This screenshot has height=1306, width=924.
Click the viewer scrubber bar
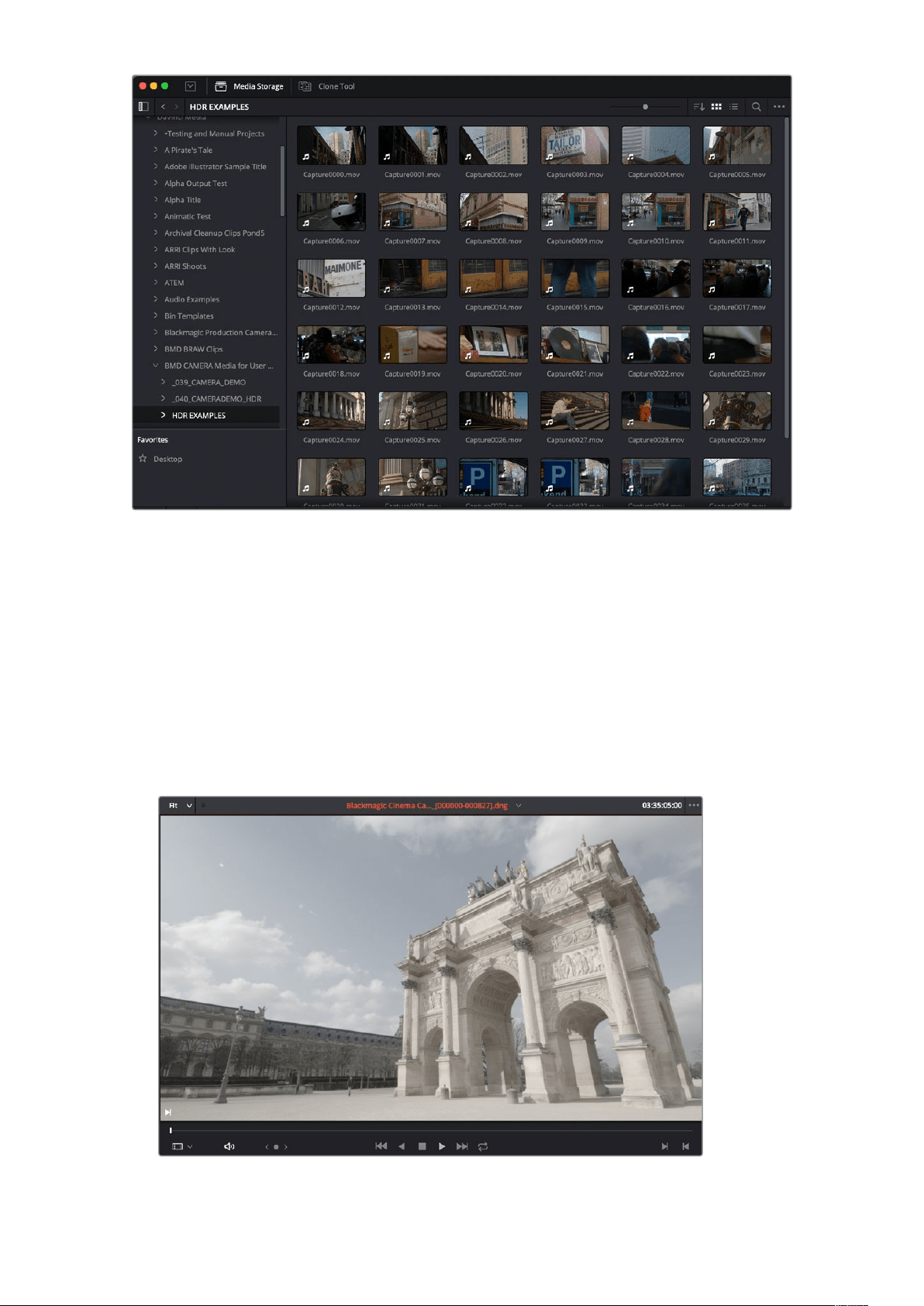(x=430, y=1131)
